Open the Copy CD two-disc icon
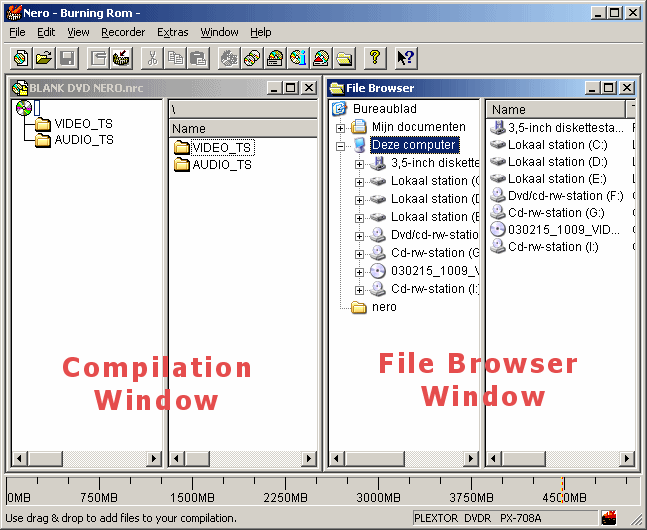 (x=252, y=58)
